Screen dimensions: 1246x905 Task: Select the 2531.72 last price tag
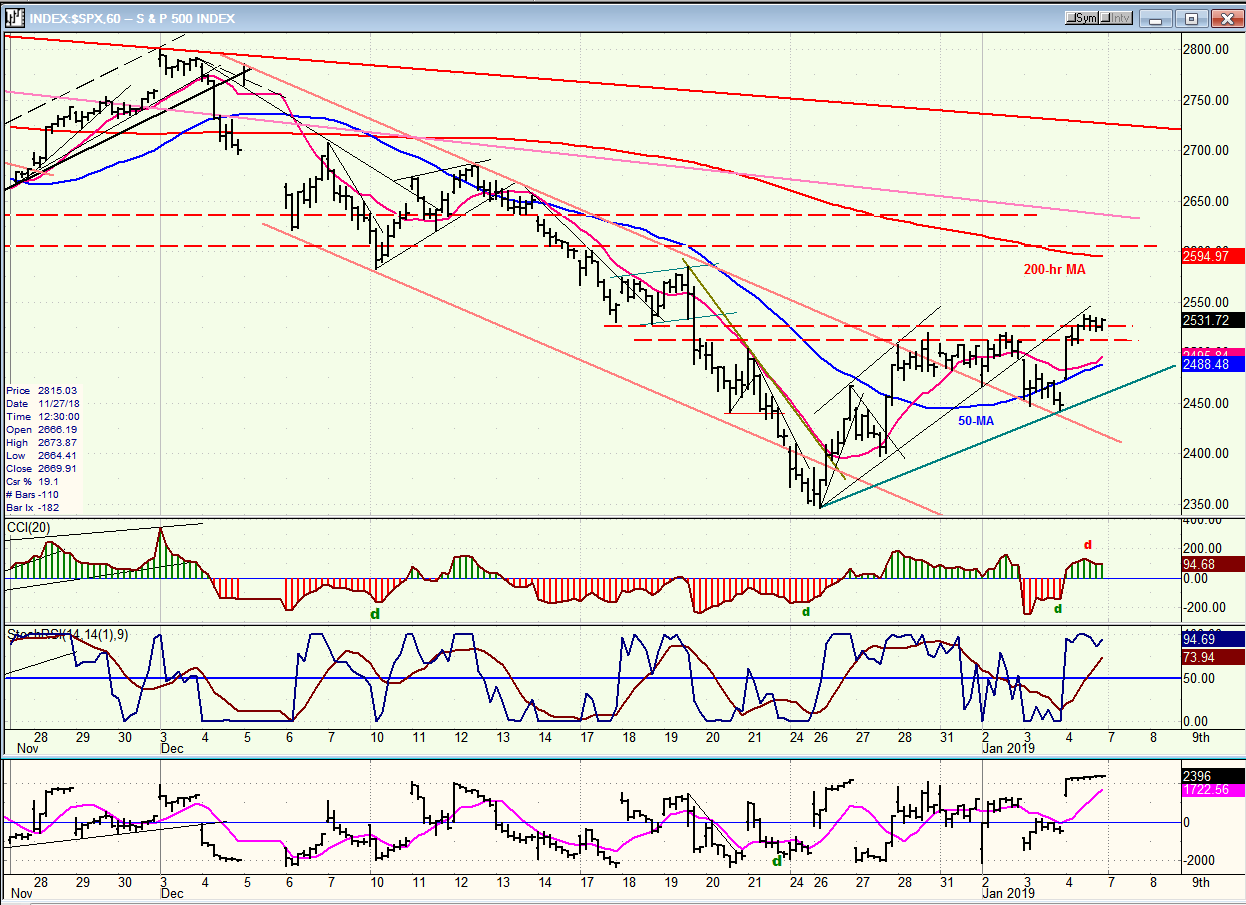[1212, 320]
